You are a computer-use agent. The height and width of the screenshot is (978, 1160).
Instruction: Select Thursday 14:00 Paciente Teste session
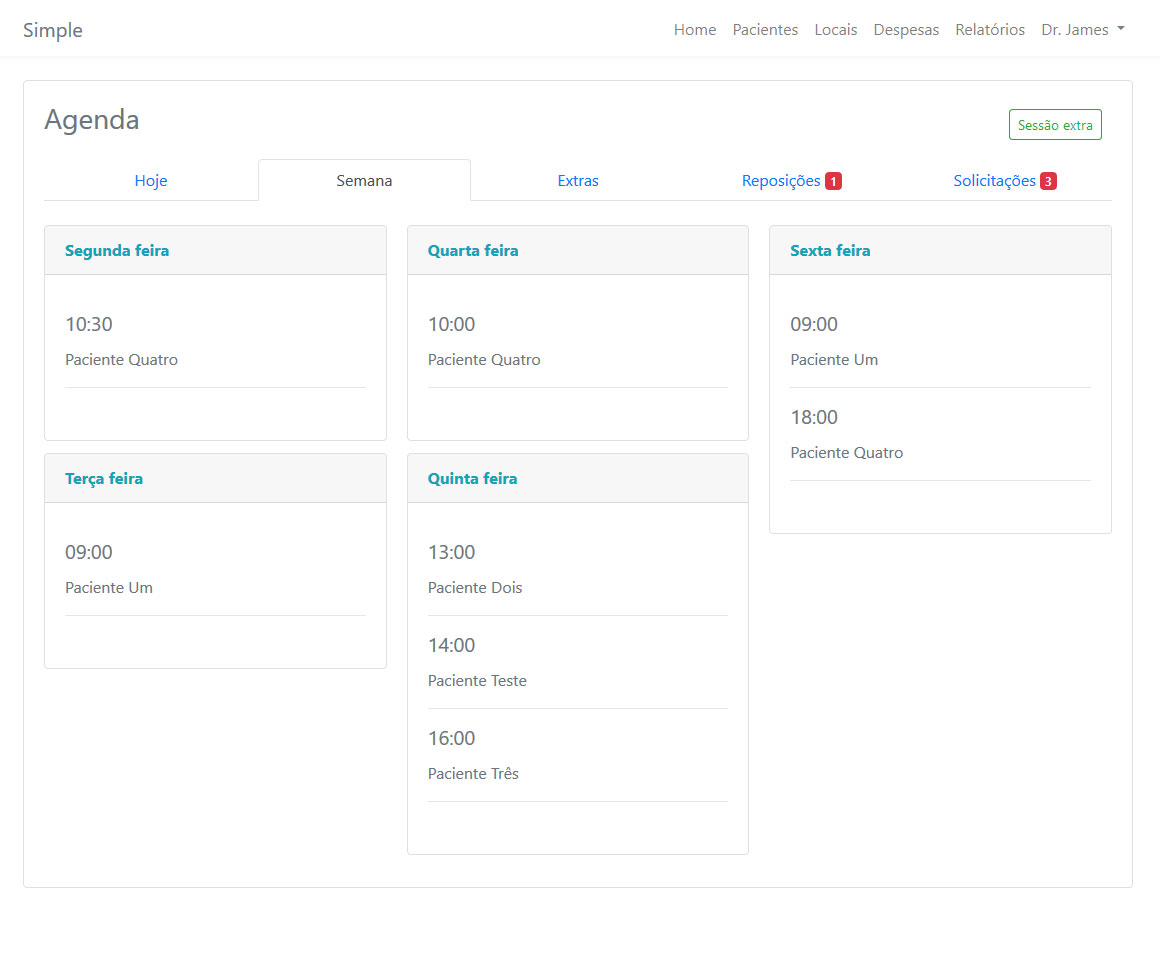click(477, 663)
